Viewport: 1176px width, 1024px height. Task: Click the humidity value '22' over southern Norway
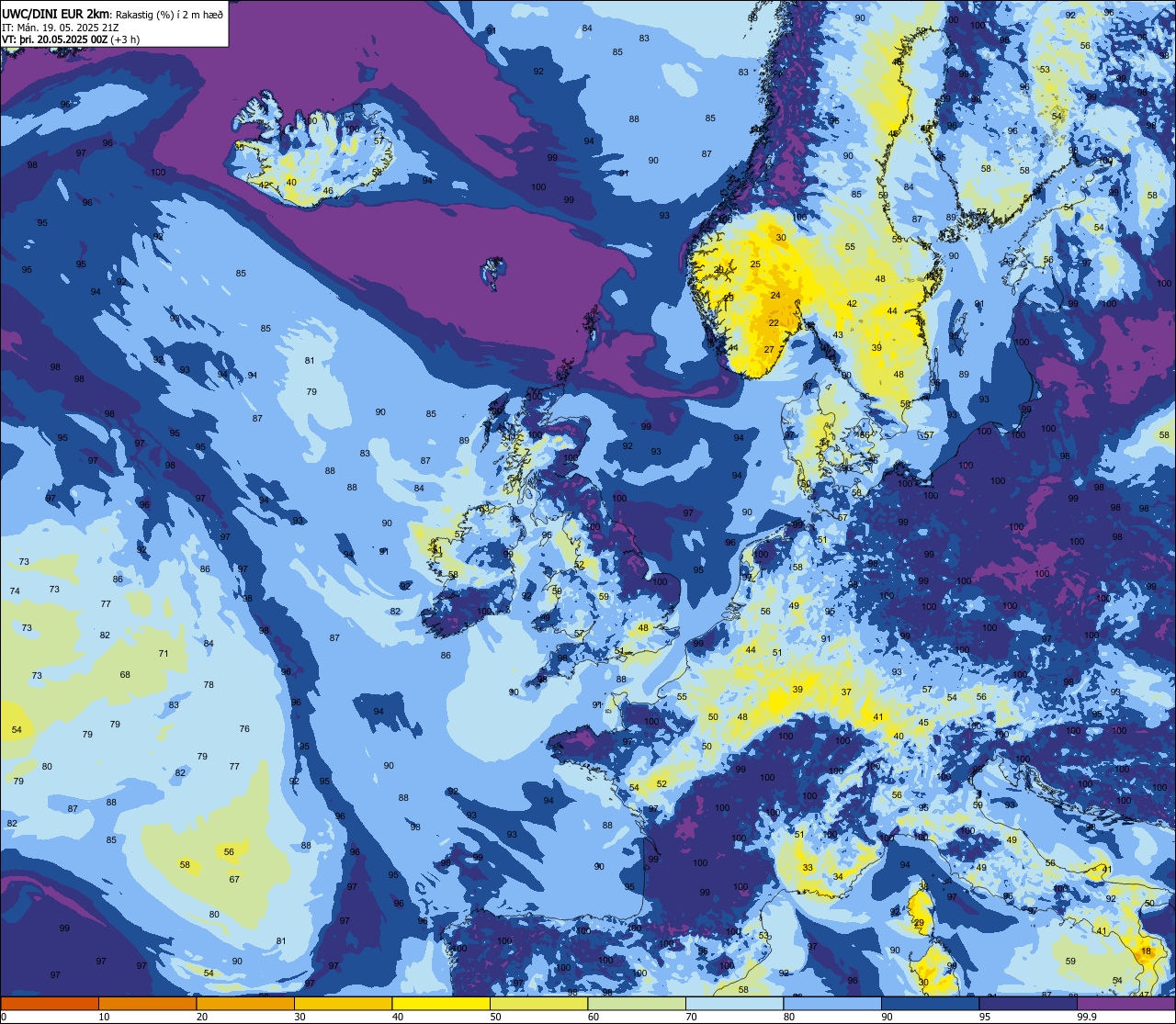click(774, 323)
